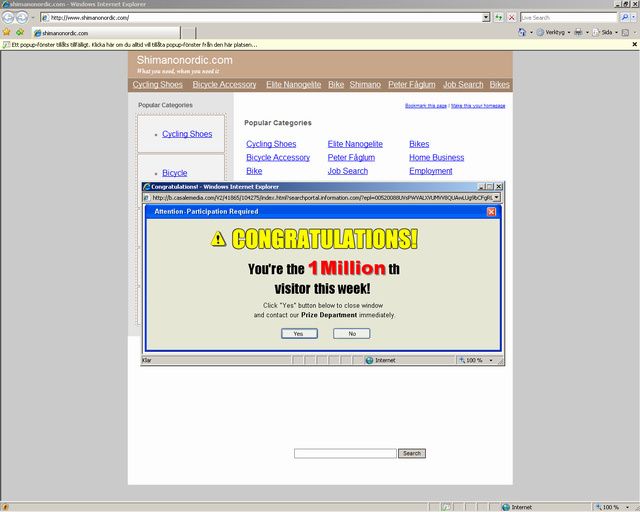Click the Shimanonordic.com site title
This screenshot has height=512, width=640.
(x=184, y=60)
